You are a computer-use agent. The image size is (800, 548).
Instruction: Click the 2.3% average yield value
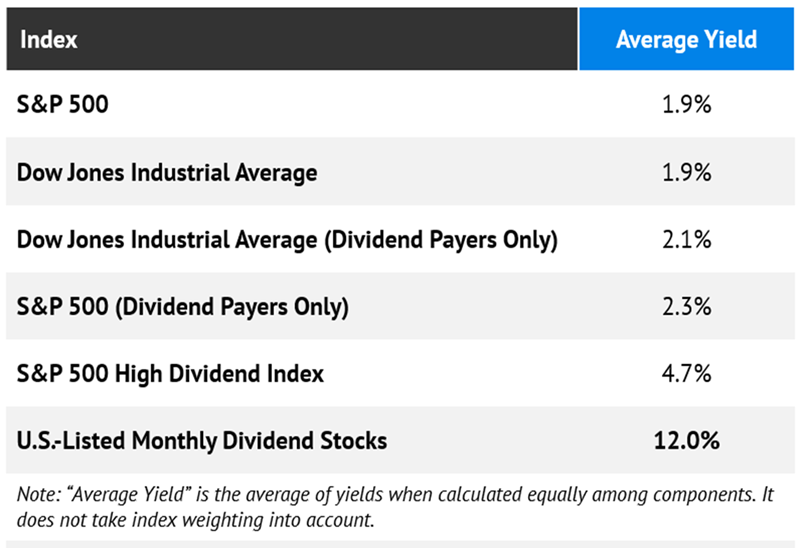coord(687,307)
